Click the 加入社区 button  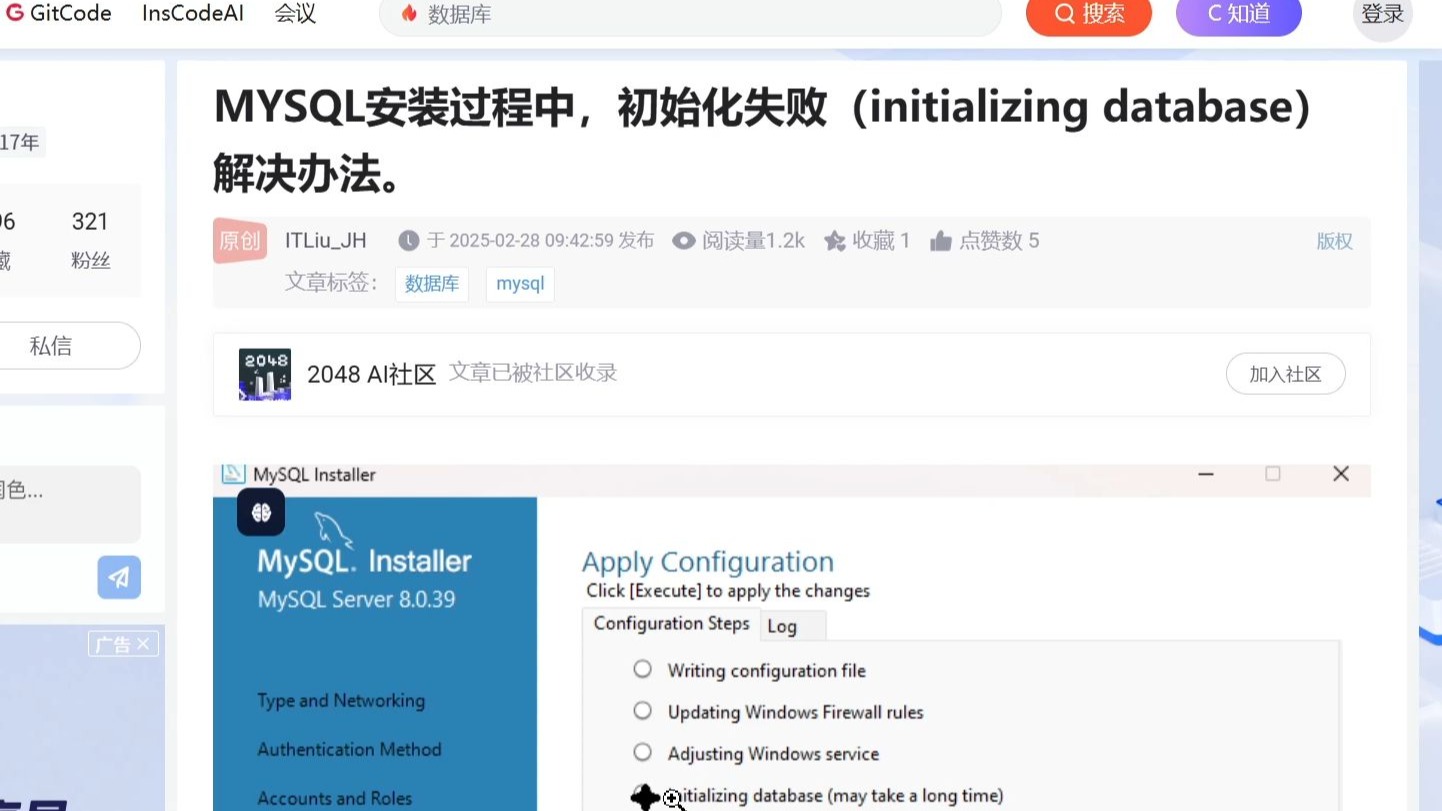click(1285, 374)
